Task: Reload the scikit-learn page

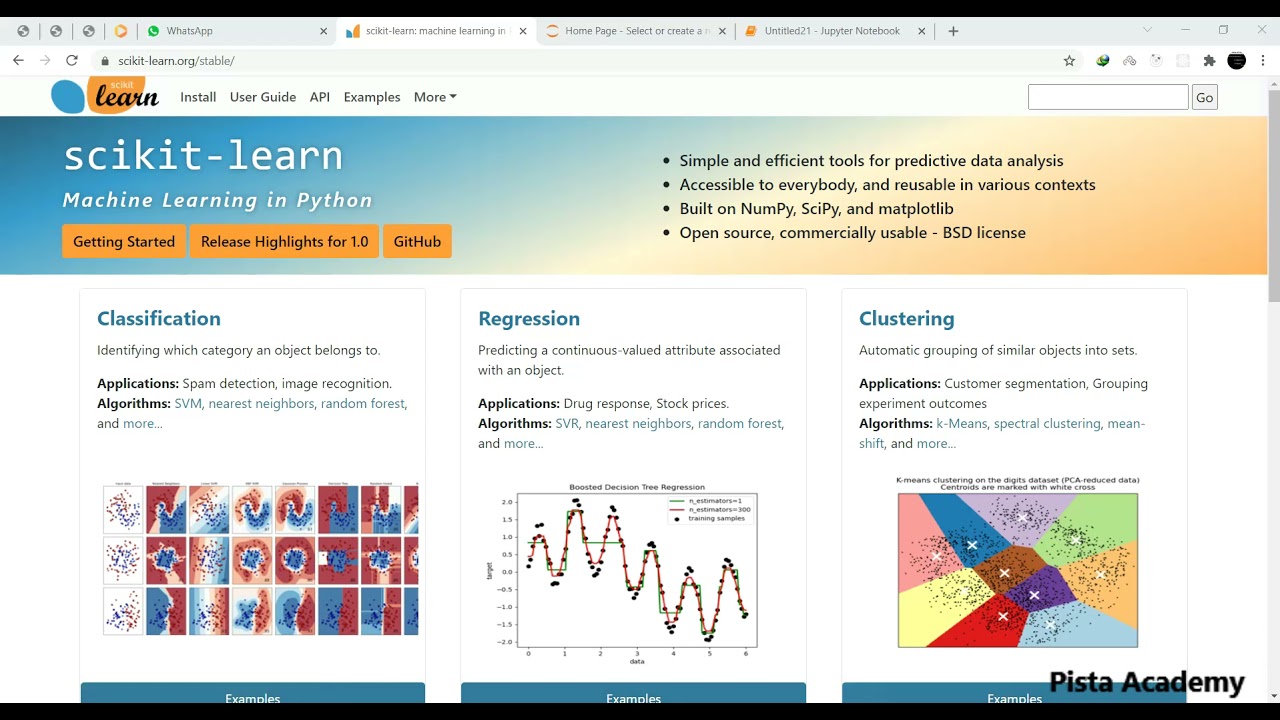Action: coord(72,61)
